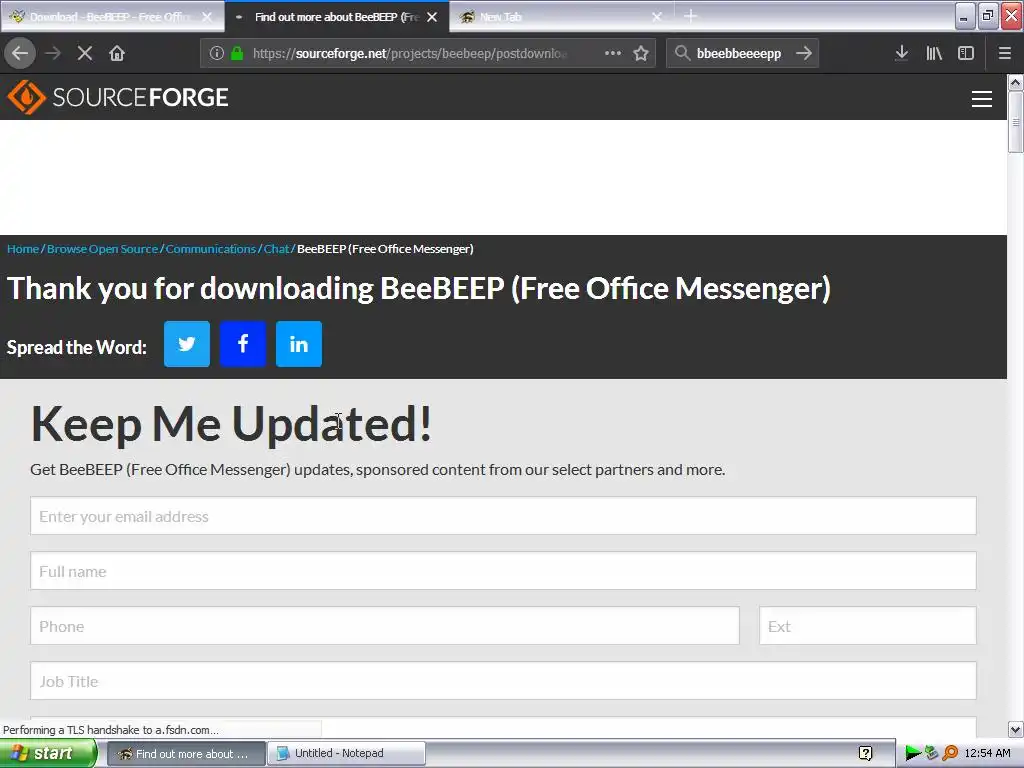Share on LinkedIn
The height and width of the screenshot is (768, 1024).
299,344
